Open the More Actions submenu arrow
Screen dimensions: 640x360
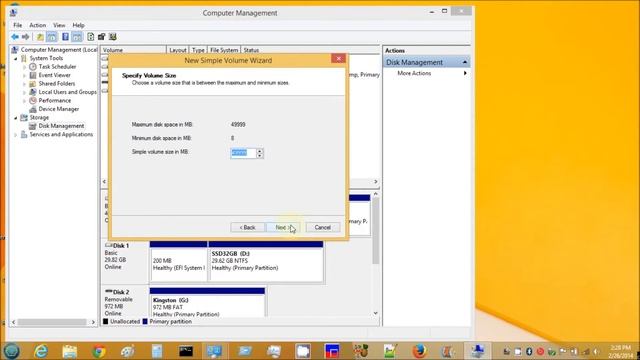(465, 73)
